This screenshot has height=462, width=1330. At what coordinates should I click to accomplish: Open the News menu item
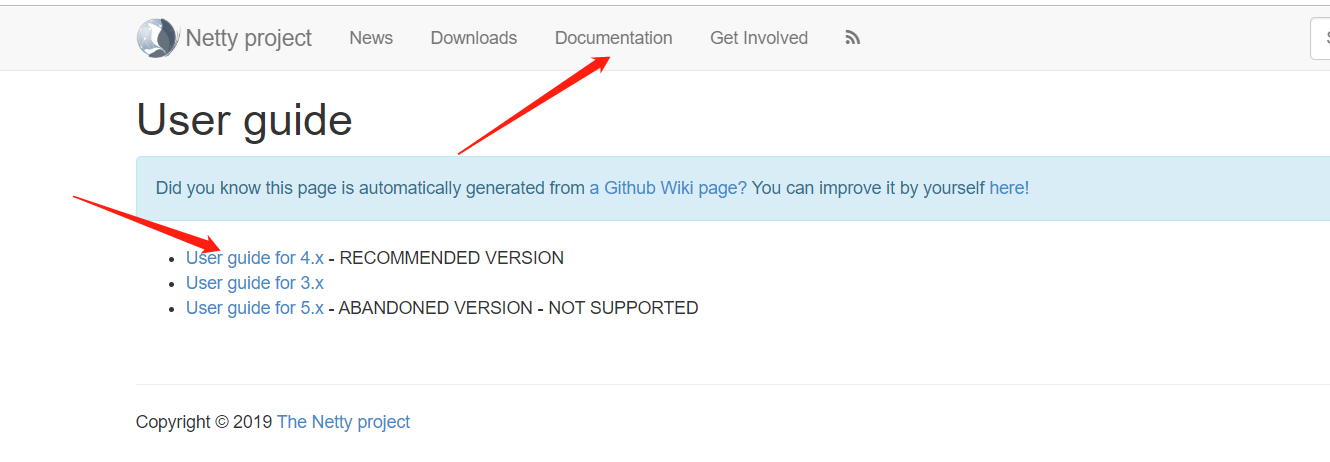click(371, 38)
